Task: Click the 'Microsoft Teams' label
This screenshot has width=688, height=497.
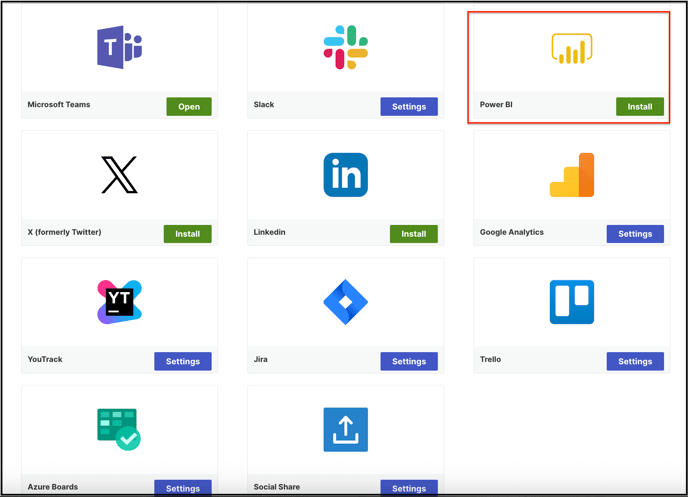Action: point(59,104)
